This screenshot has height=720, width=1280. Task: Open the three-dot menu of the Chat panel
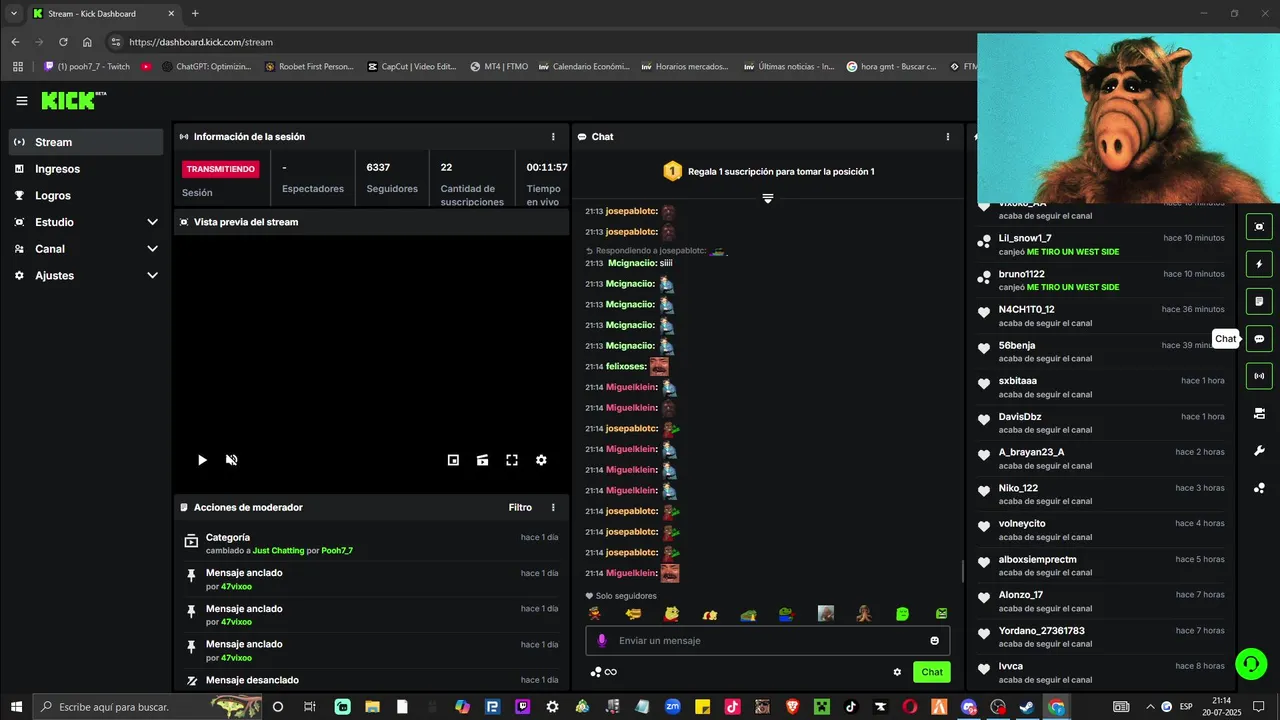tap(948, 137)
